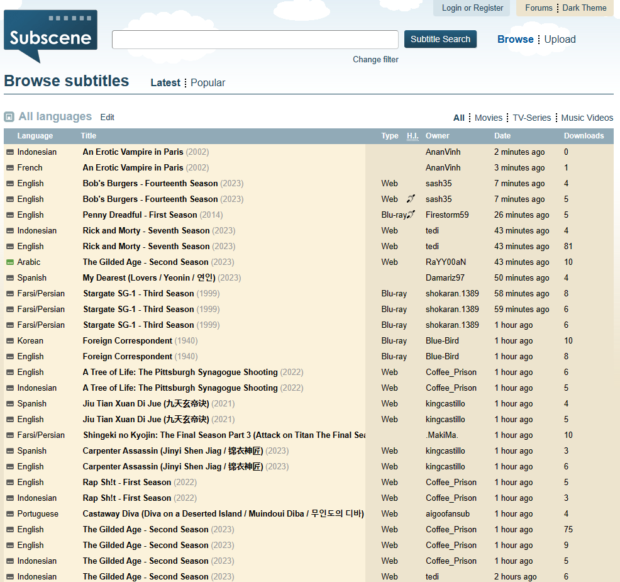Click the subtitle icon for the Portuguese Castaway Diva entry
The image size is (620, 582).
point(10,514)
